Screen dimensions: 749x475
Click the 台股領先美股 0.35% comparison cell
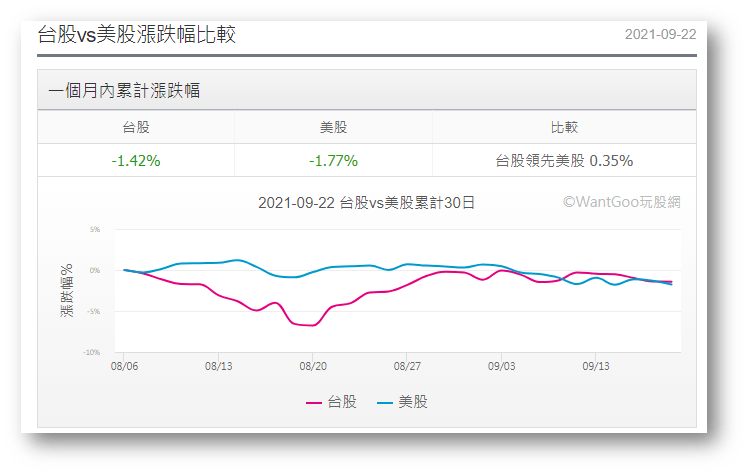click(x=564, y=160)
